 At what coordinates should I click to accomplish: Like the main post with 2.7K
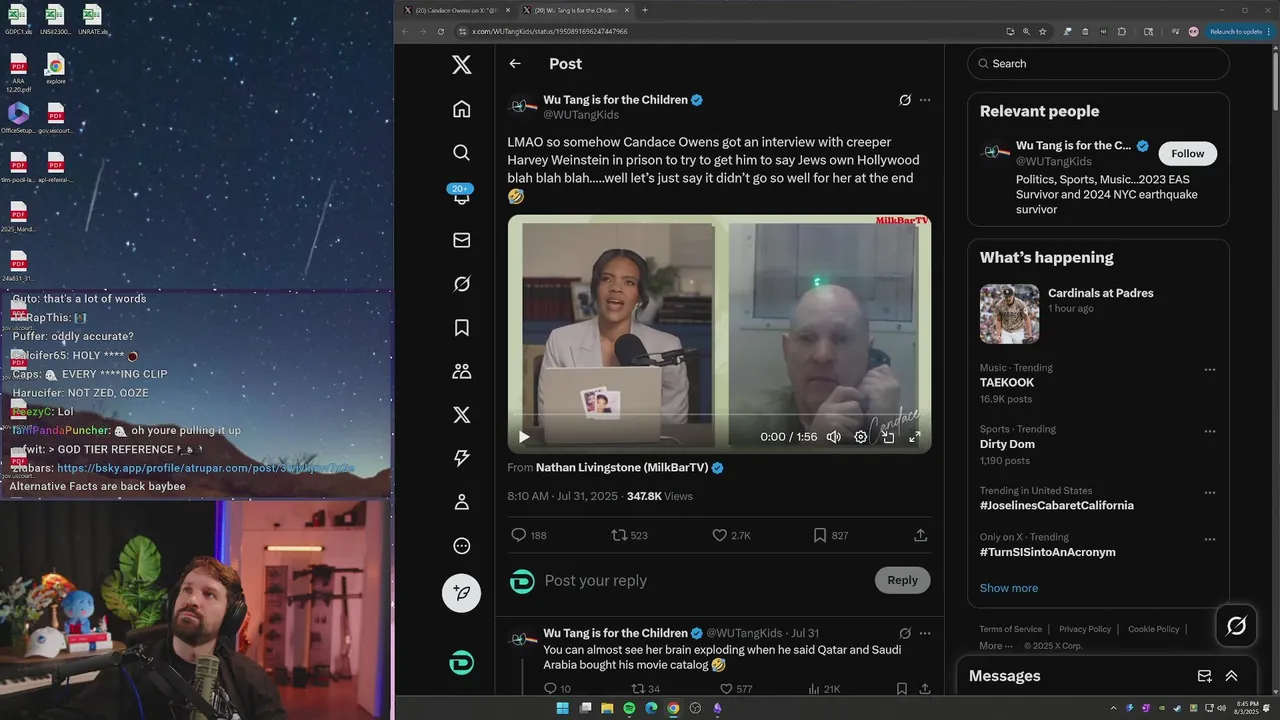click(x=731, y=535)
